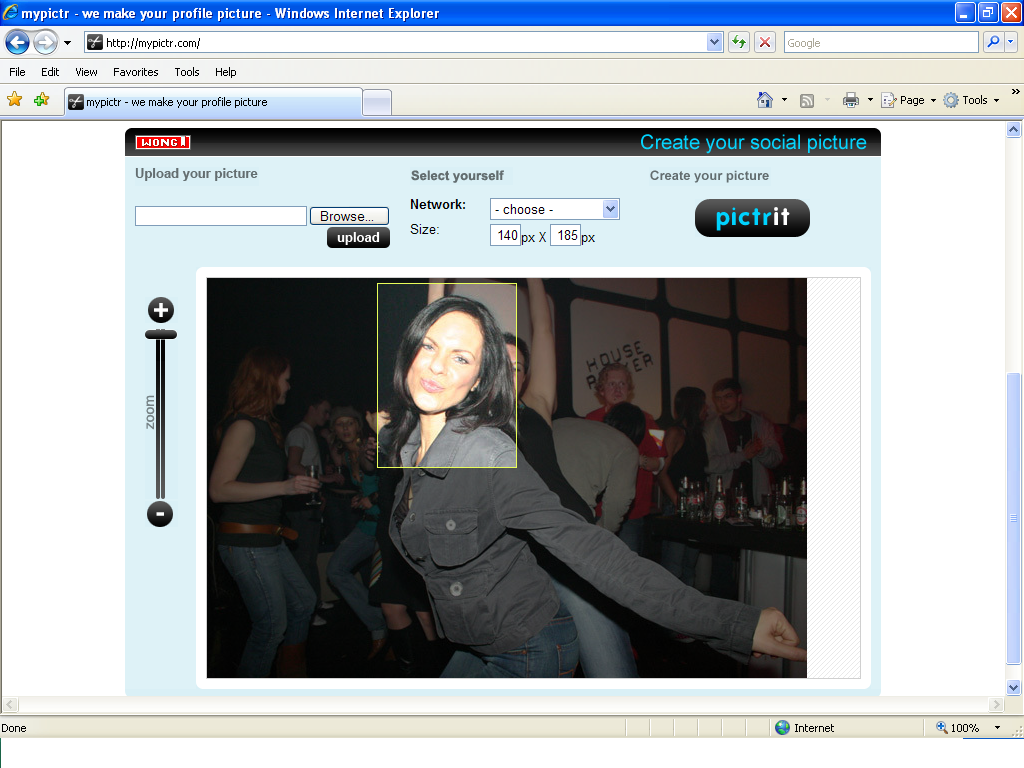Click the 'Select yourself' heading
The height and width of the screenshot is (768, 1024).
coord(457,176)
